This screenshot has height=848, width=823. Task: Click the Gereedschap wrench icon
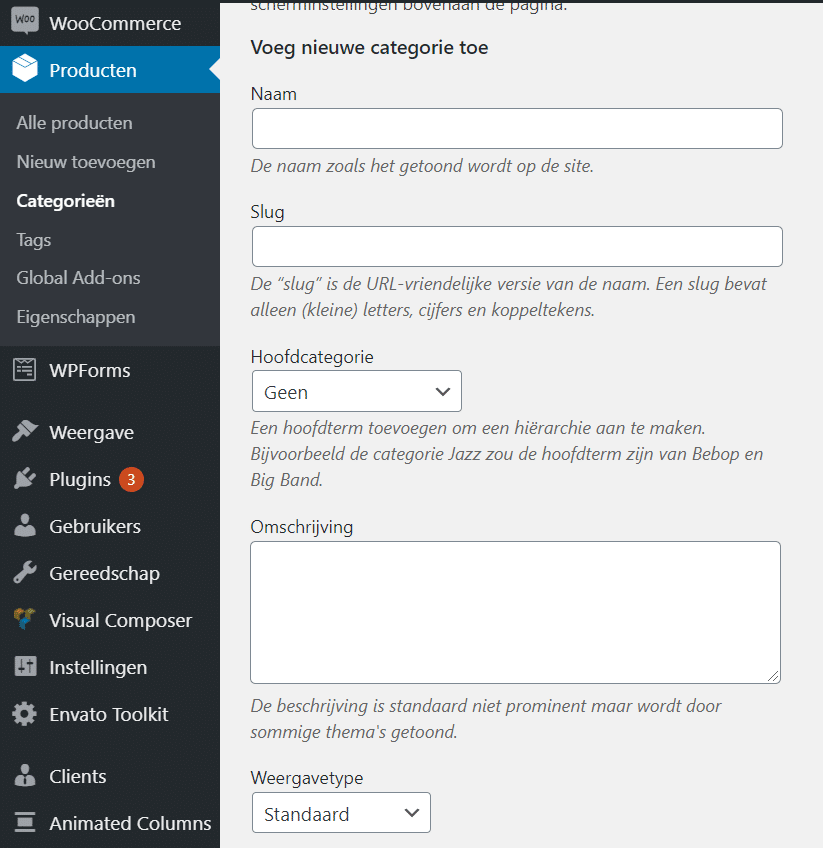25,572
